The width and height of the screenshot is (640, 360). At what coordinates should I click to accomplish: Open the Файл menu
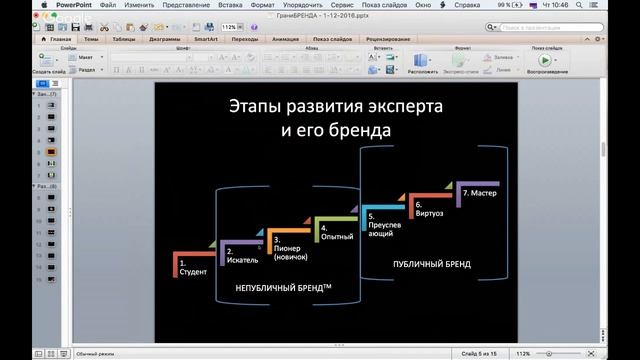click(108, 5)
